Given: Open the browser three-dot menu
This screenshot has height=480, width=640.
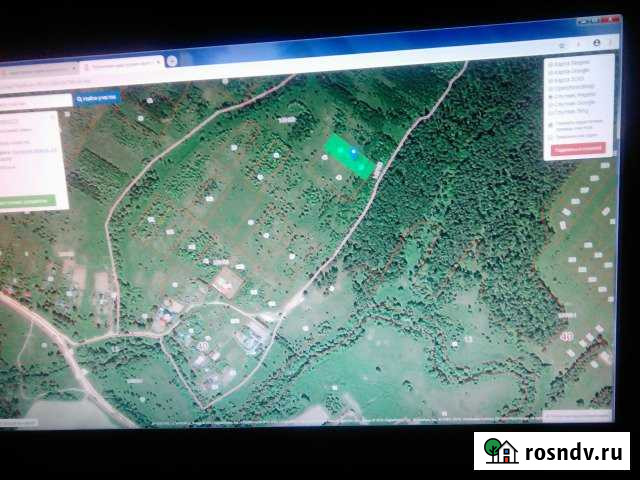Looking at the screenshot, I should (610, 43).
